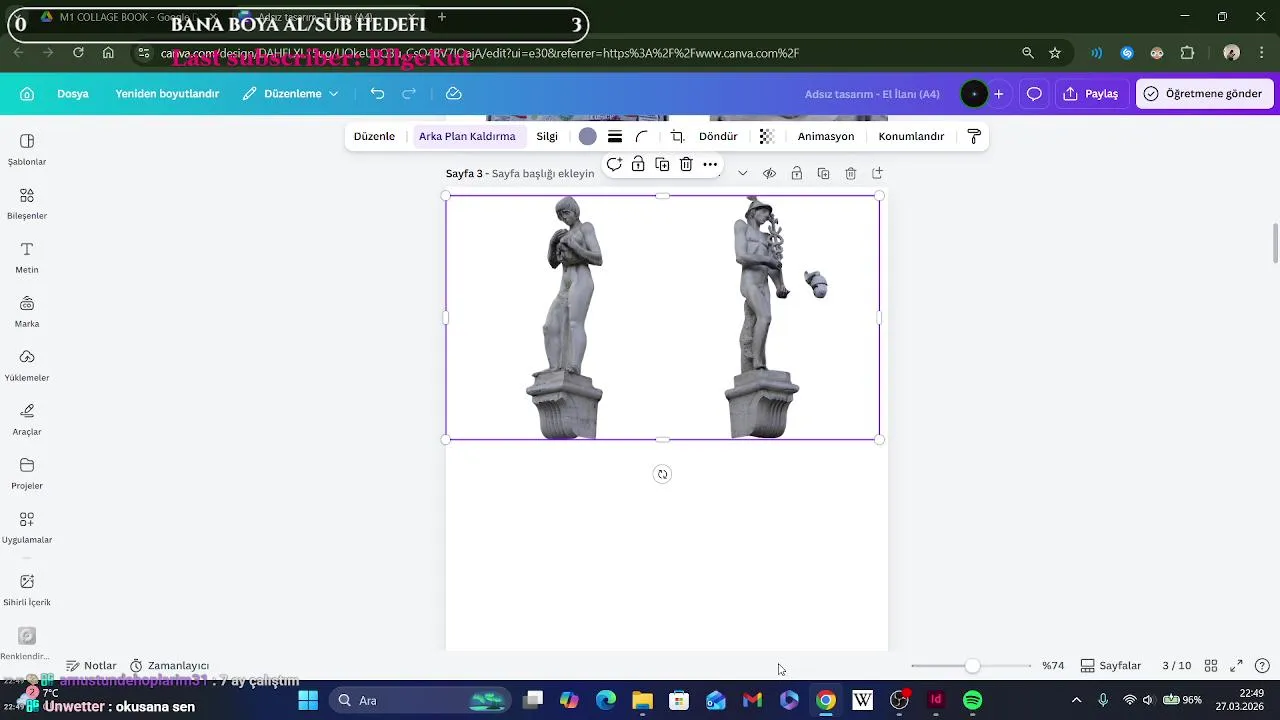The width and height of the screenshot is (1280, 720).
Task: Open the purple border color swatch
Action: pos(588,136)
